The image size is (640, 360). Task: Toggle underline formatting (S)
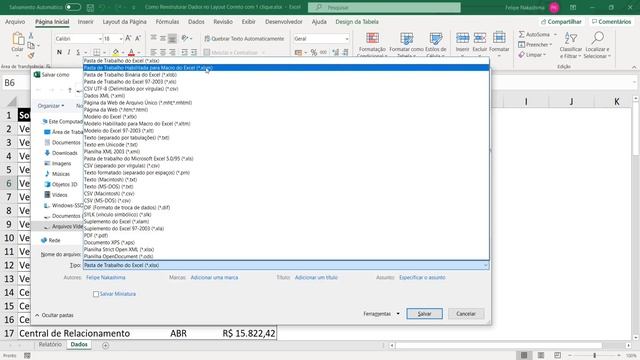click(78, 52)
